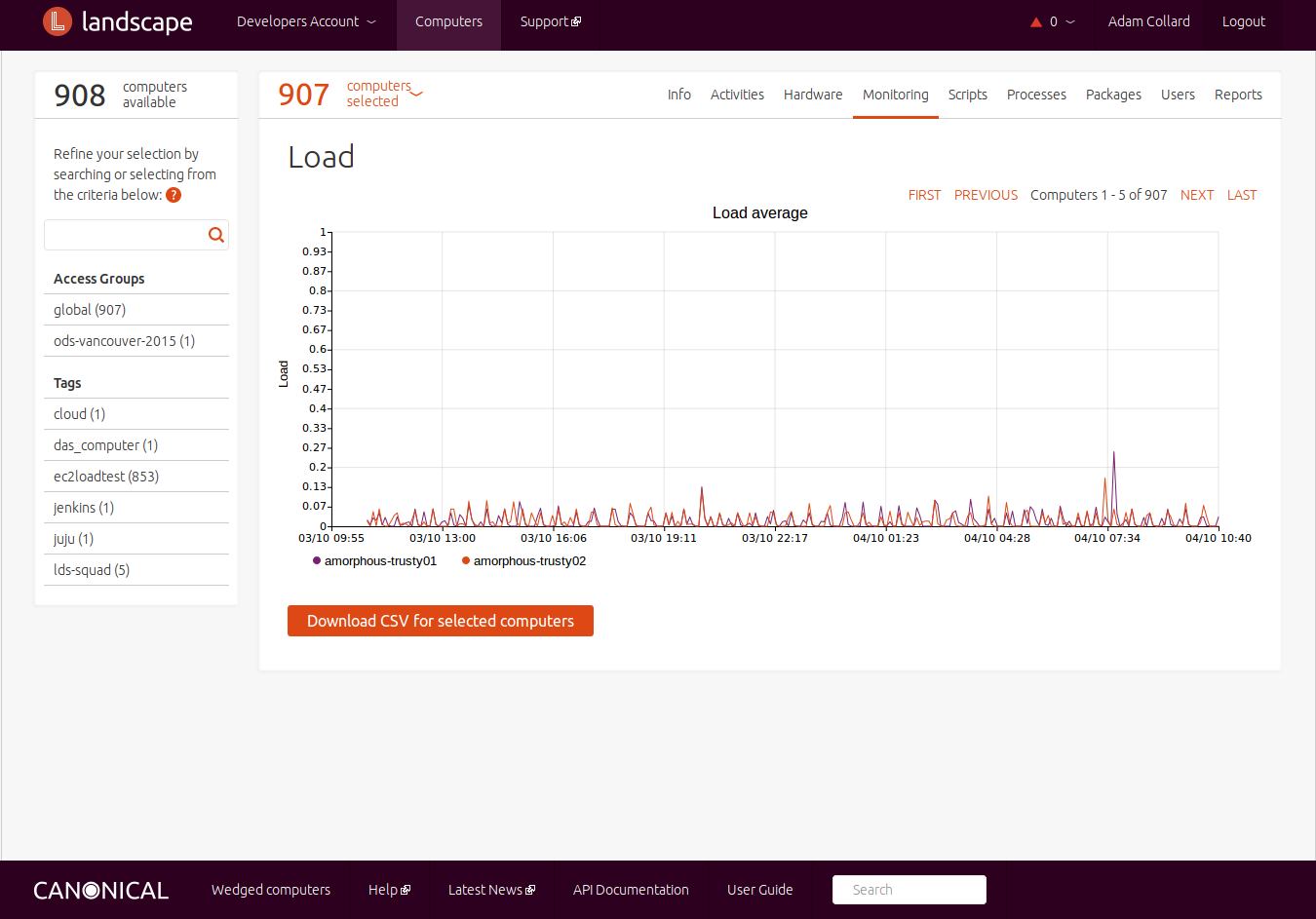The image size is (1316, 919).
Task: Click the external-link icon beside Latest News
Action: pyautogui.click(x=530, y=890)
